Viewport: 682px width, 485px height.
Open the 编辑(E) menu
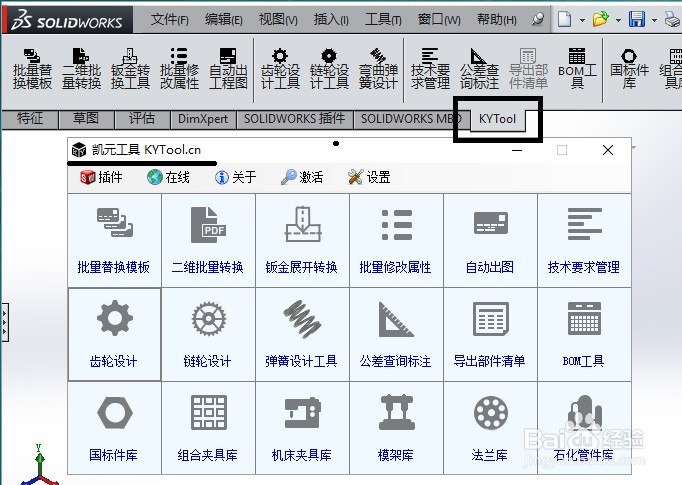[224, 20]
